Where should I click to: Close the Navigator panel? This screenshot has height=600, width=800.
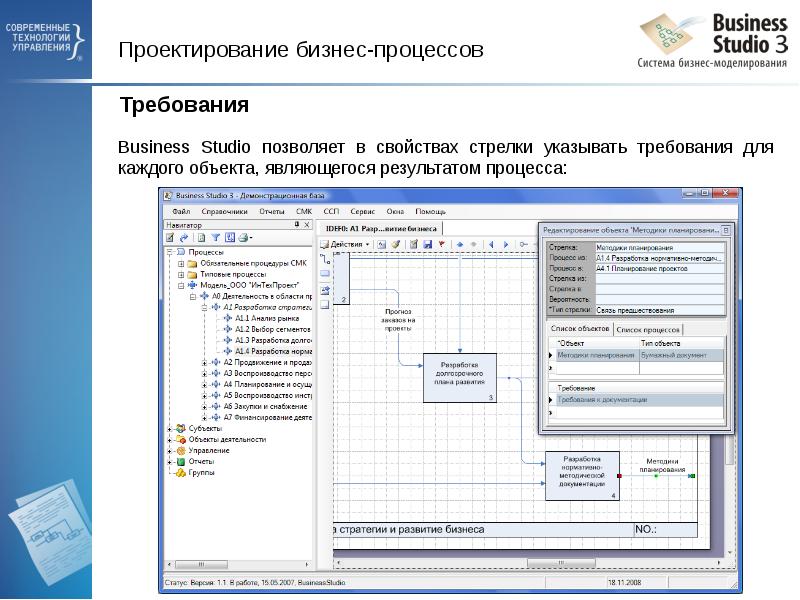click(307, 224)
